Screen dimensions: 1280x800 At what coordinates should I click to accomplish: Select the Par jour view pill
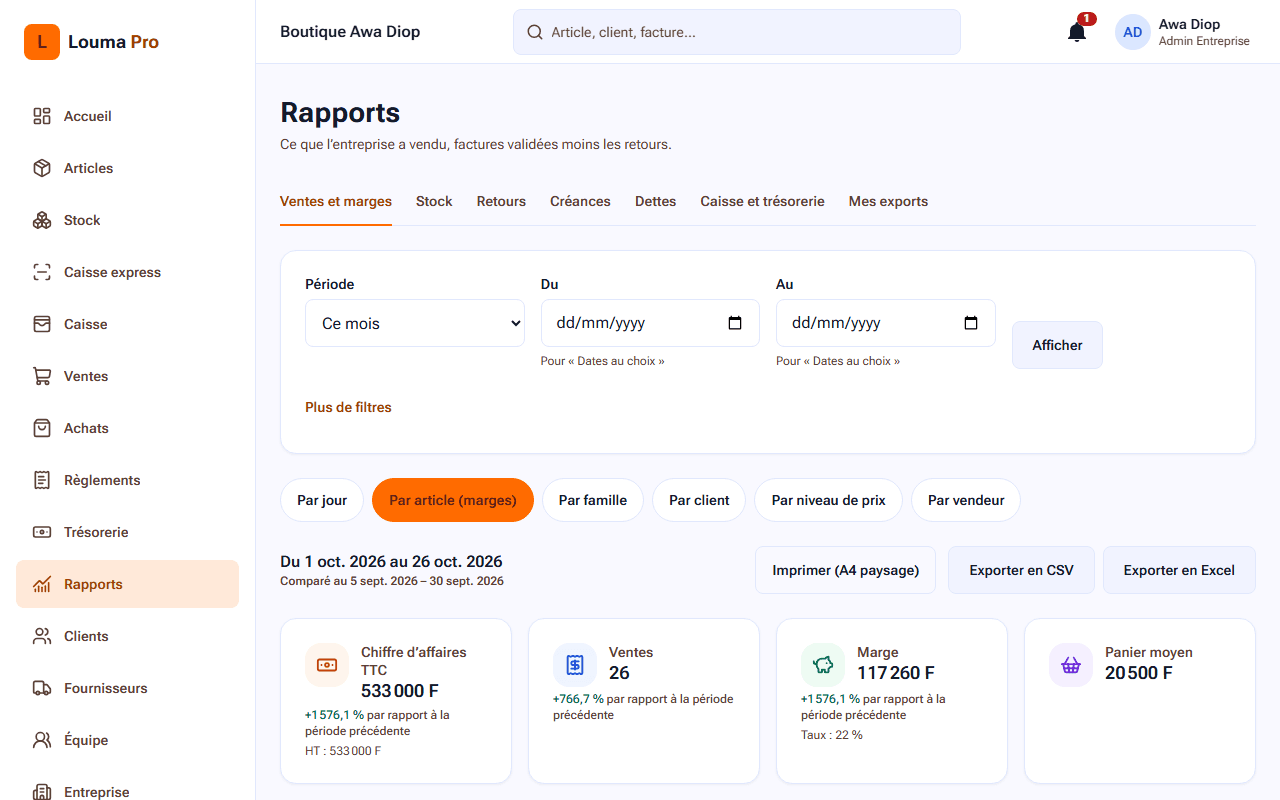pos(322,500)
